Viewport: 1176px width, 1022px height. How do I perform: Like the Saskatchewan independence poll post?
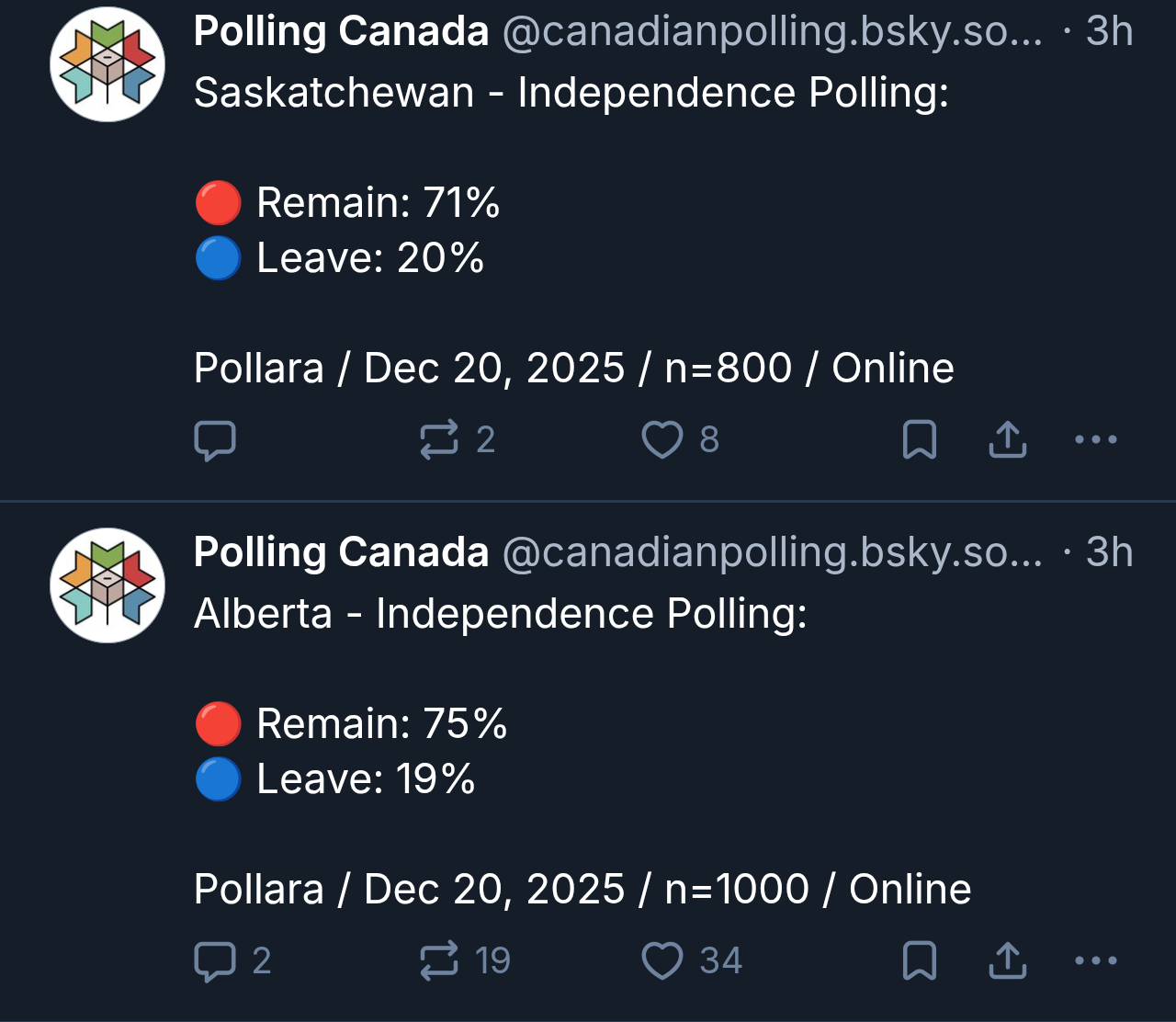(661, 440)
